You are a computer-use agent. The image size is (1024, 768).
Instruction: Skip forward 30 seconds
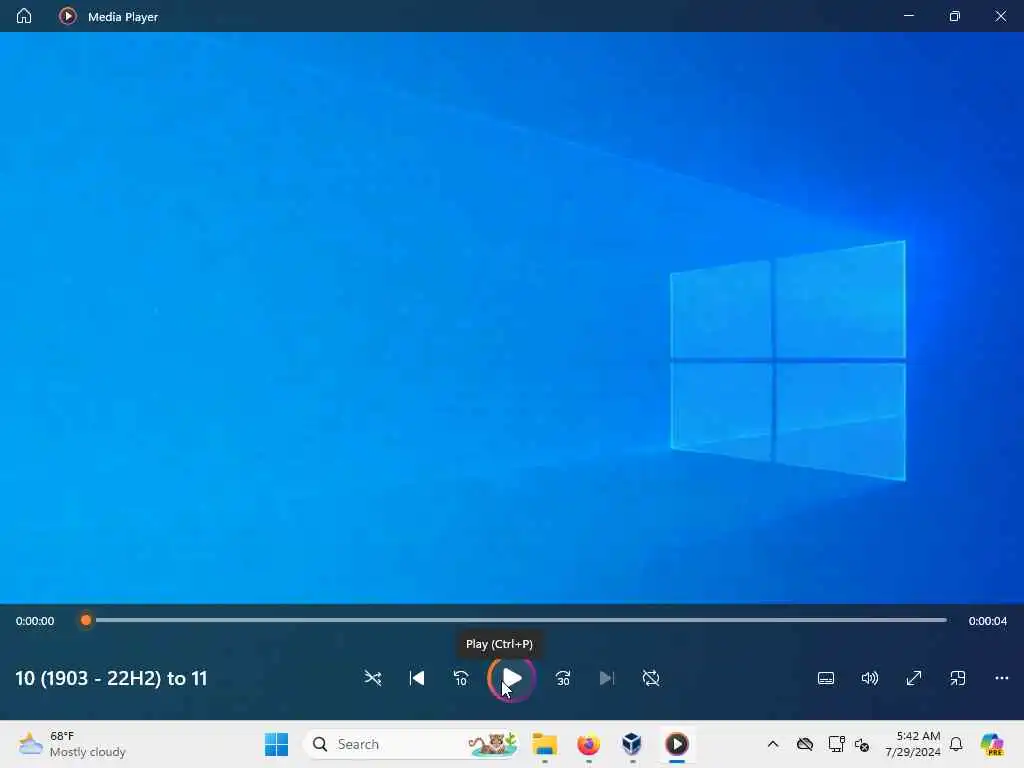562,678
